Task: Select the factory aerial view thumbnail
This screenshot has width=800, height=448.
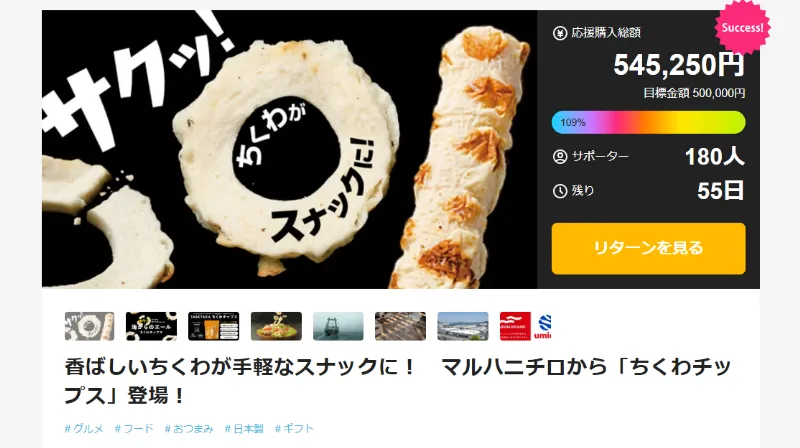Action: 463,326
